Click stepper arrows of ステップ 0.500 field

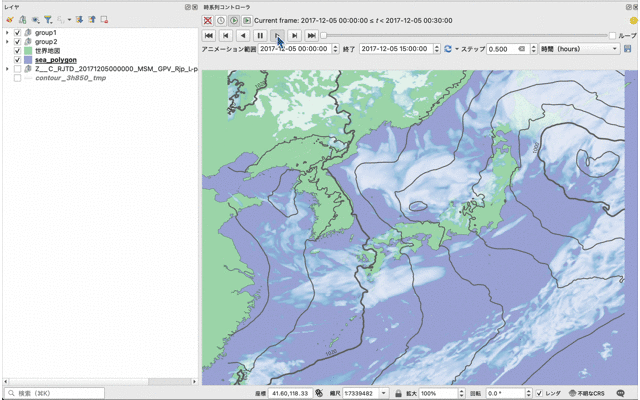[x=533, y=49]
